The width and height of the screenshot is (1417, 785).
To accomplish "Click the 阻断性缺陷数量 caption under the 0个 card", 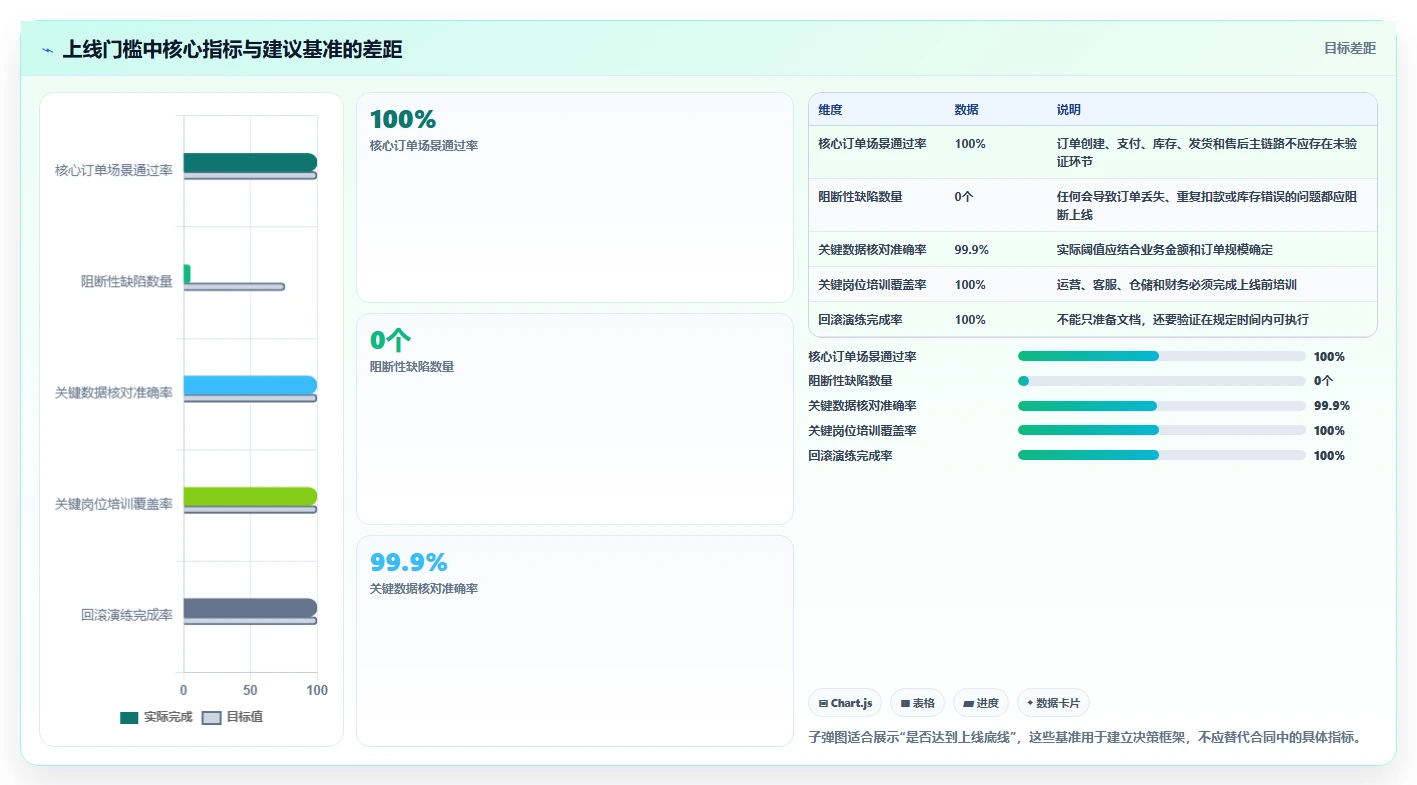I will (x=412, y=367).
